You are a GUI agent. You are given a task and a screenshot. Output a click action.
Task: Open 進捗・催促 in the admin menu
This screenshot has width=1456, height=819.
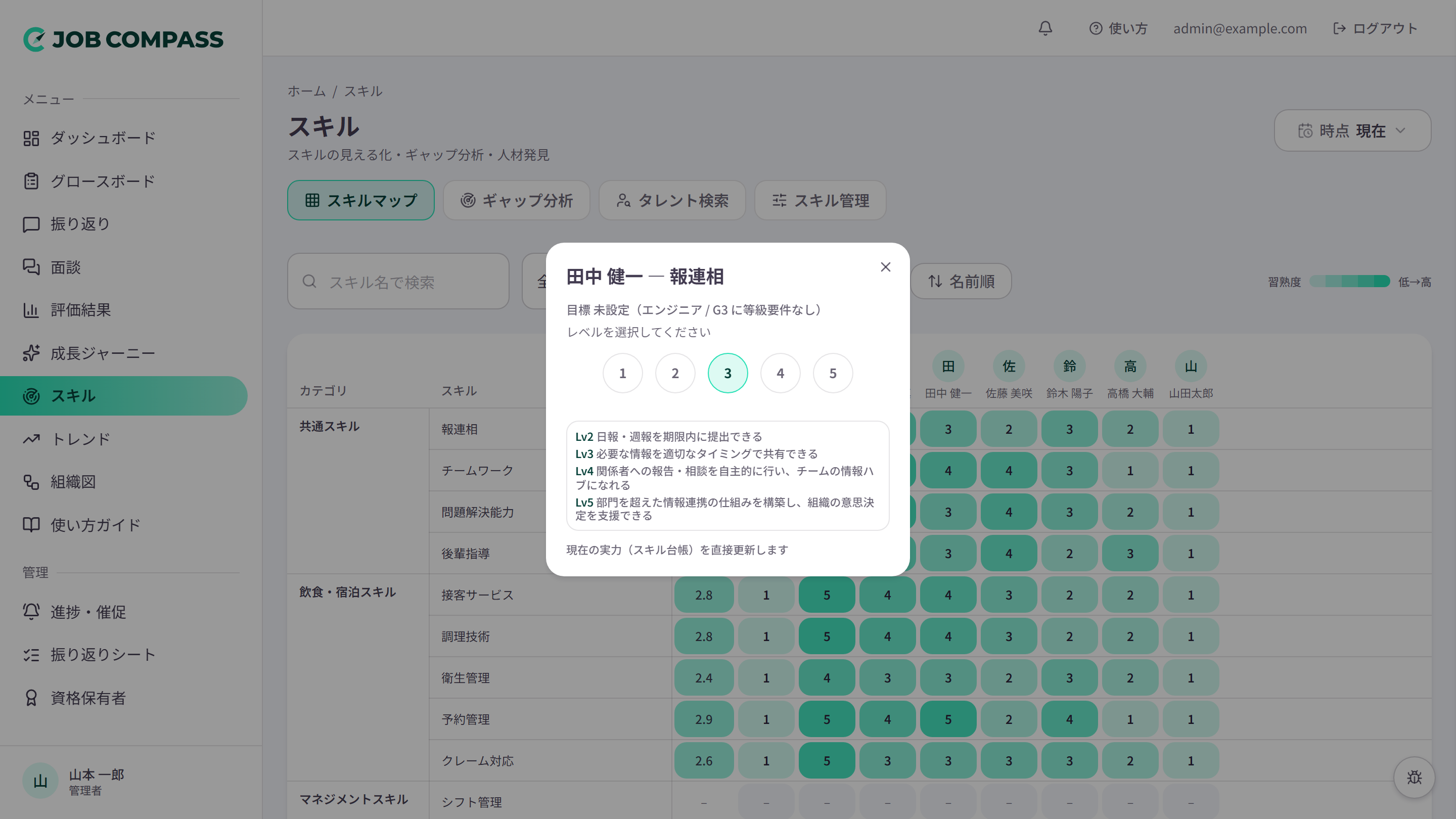pyautogui.click(x=124, y=612)
